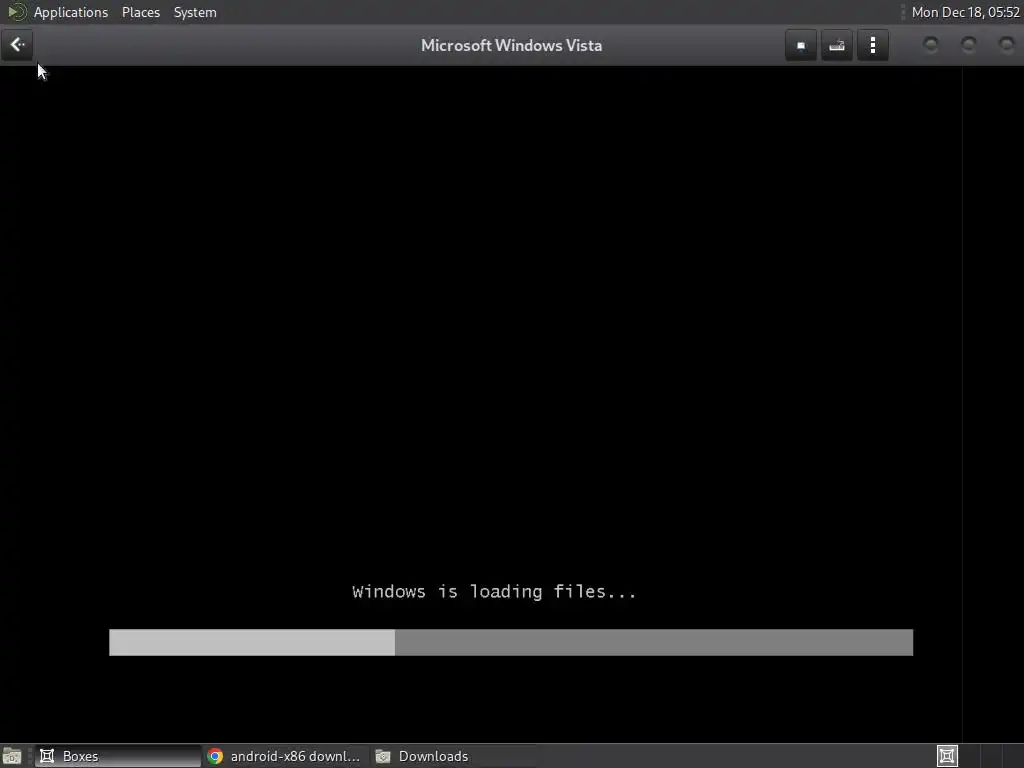Screen dimensions: 1024x768
Task: Open keyboard shortcuts sender button
Action: click(837, 46)
